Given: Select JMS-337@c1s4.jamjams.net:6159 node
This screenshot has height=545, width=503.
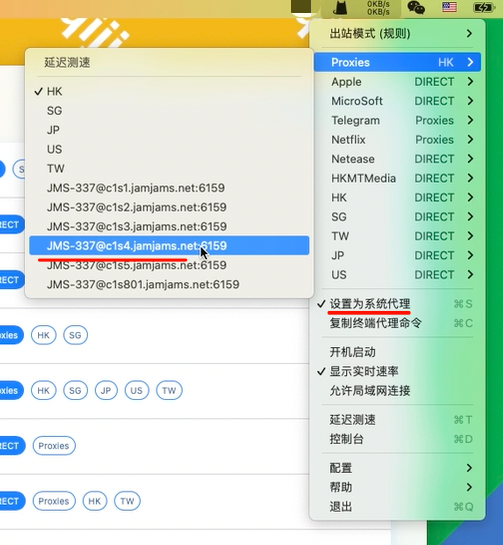Looking at the screenshot, I should pos(169,246).
